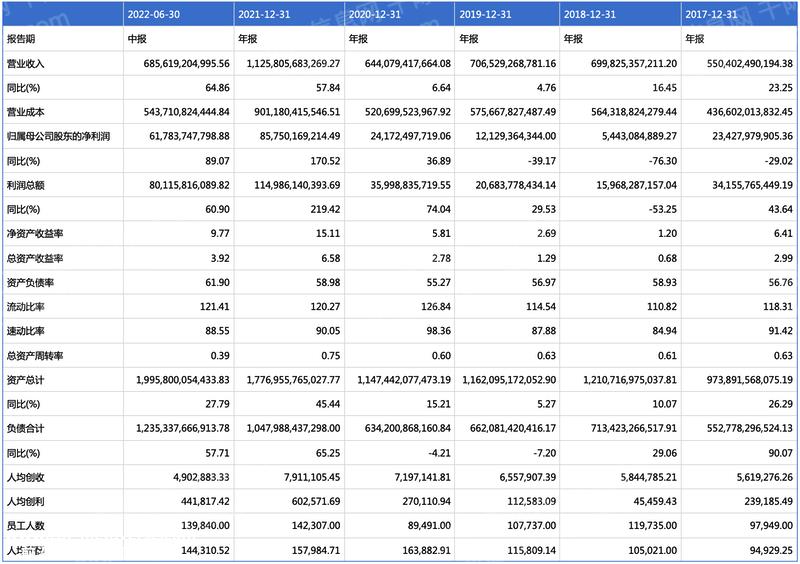The image size is (800, 564).
Task: Click cost value 543,710,824,444.84
Action: pos(187,112)
